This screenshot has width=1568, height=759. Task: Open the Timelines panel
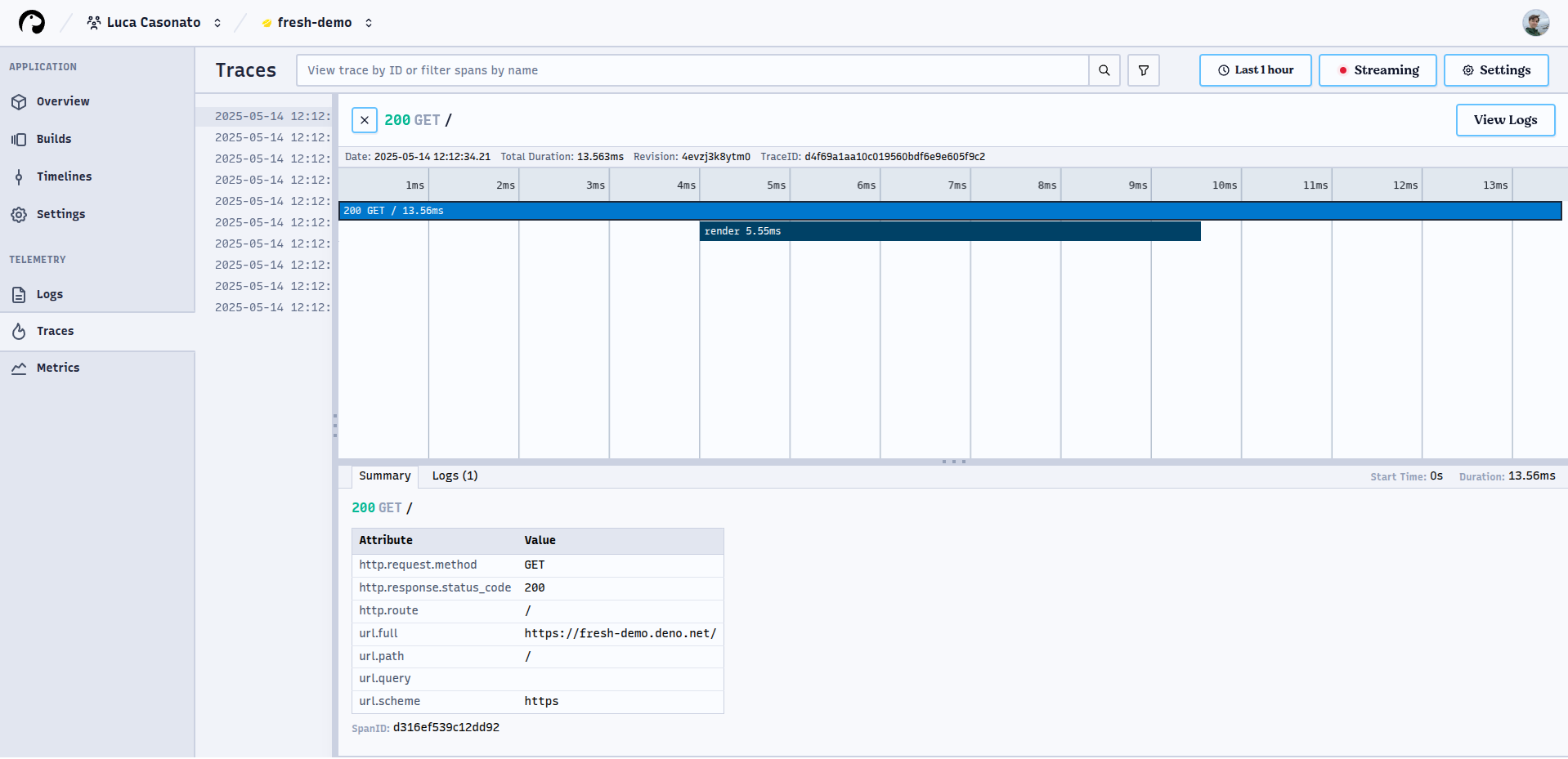[x=64, y=176]
